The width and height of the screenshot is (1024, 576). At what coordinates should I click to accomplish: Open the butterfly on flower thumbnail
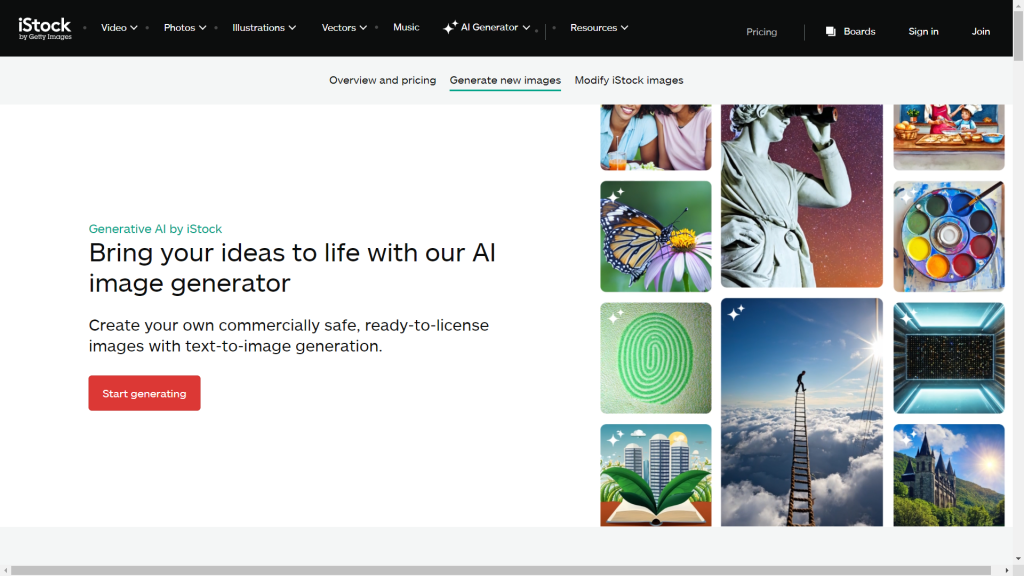[x=656, y=236]
